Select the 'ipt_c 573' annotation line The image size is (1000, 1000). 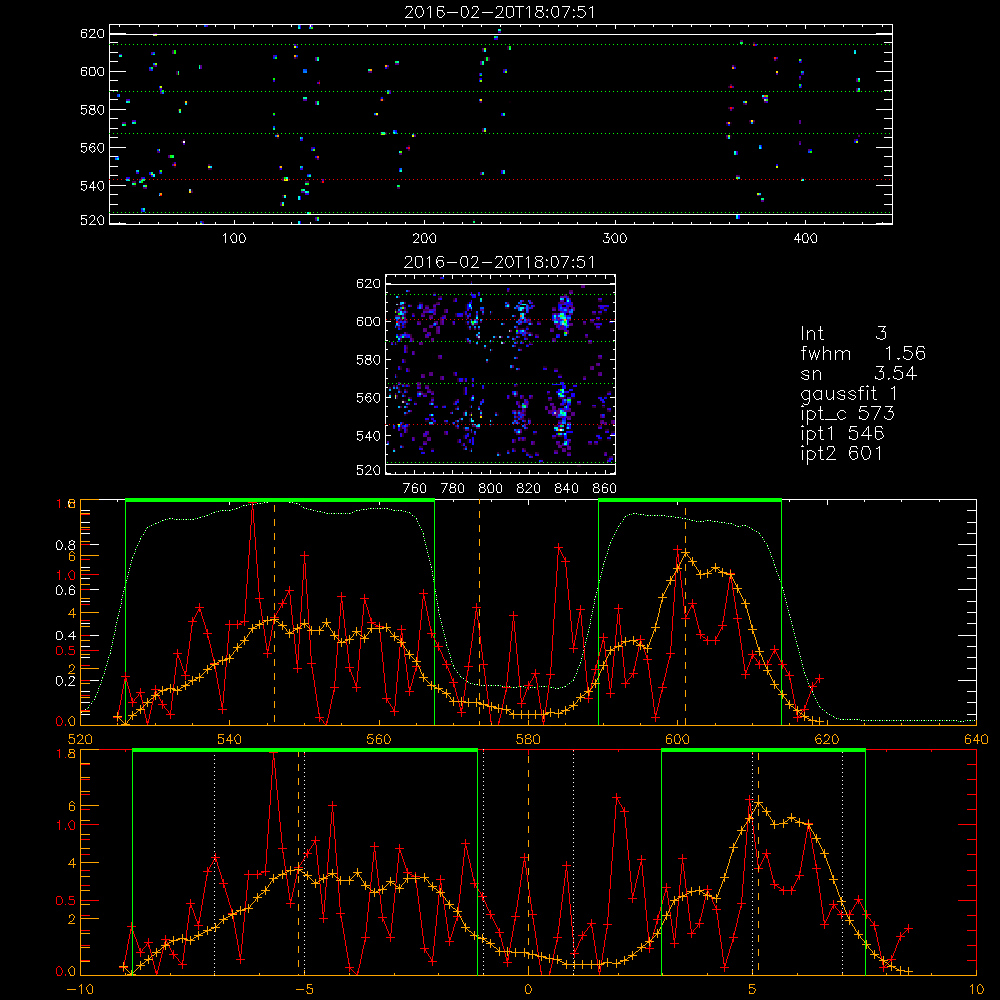(x=848, y=414)
